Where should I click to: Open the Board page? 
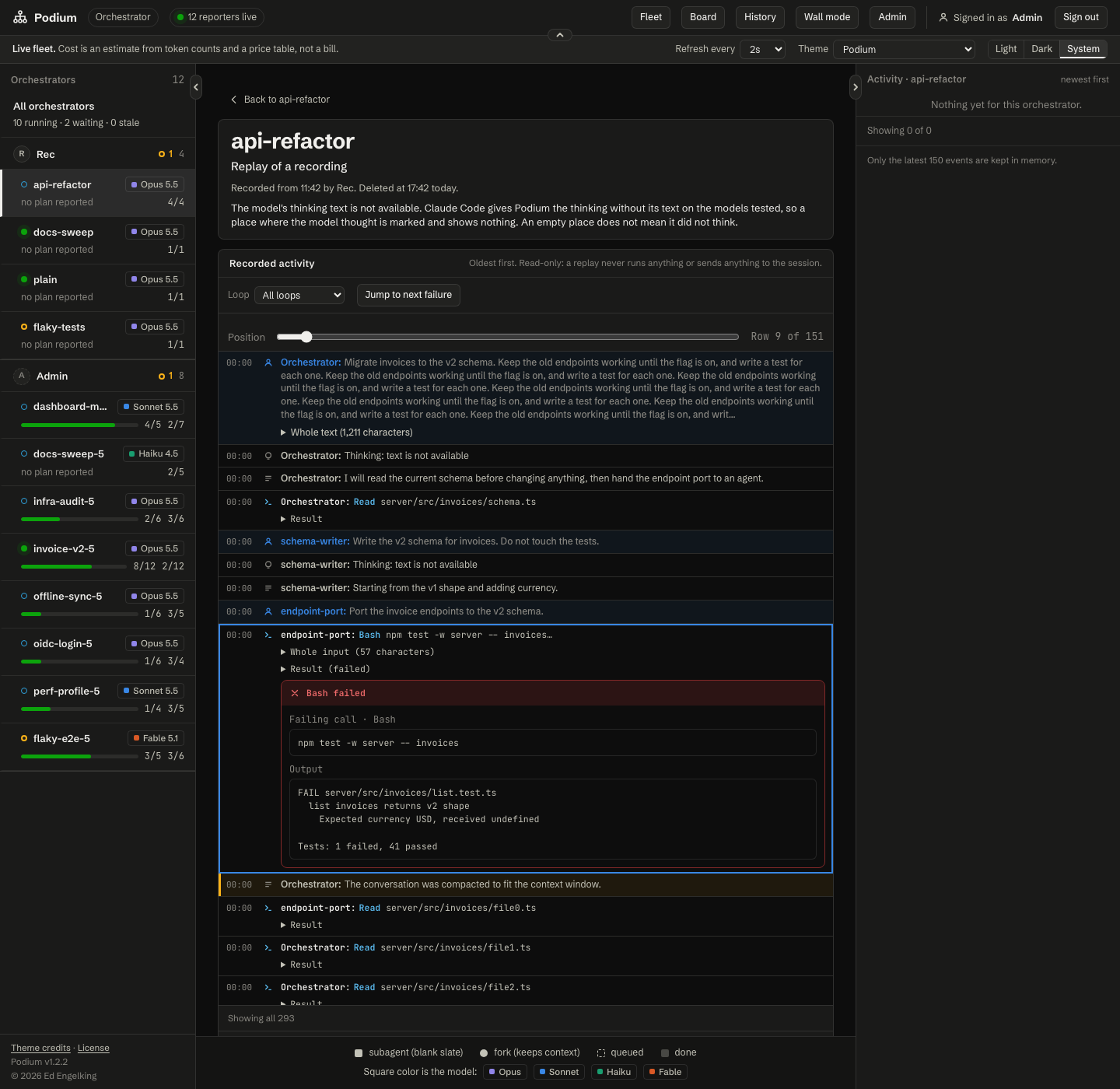coord(703,17)
